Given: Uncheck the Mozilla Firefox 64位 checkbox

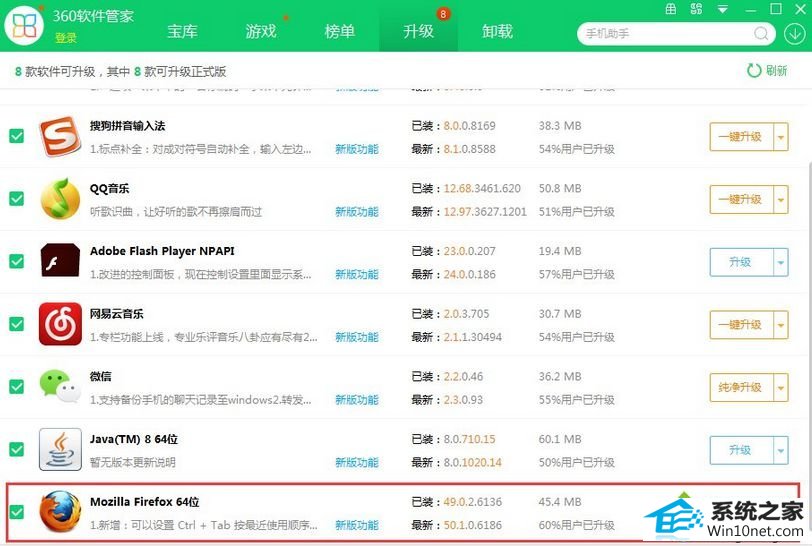Looking at the screenshot, I should coord(17,512).
